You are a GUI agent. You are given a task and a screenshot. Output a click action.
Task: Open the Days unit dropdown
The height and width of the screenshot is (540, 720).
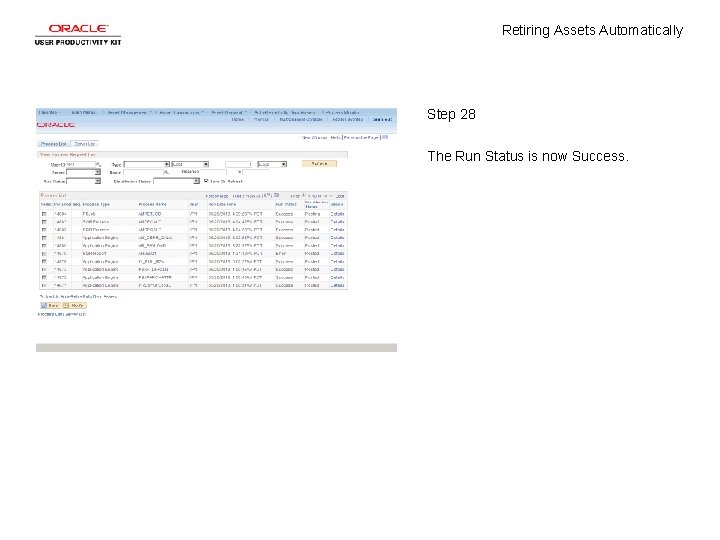click(x=272, y=164)
